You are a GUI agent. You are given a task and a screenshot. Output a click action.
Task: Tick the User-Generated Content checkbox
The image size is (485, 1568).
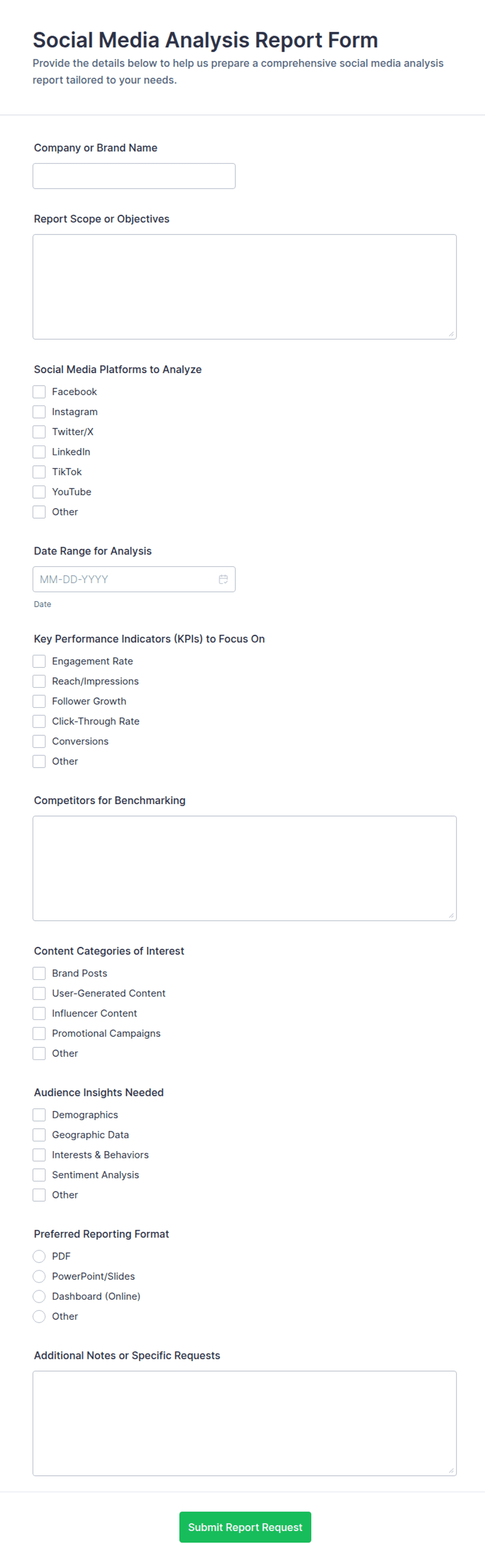tap(39, 993)
